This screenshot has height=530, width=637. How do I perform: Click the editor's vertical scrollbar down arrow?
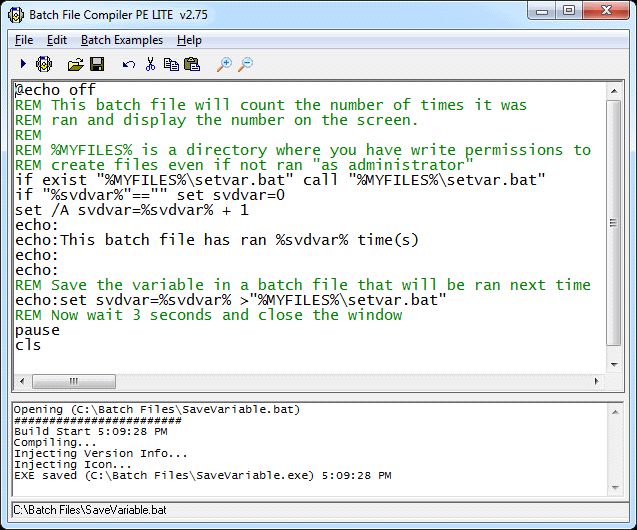[614, 364]
